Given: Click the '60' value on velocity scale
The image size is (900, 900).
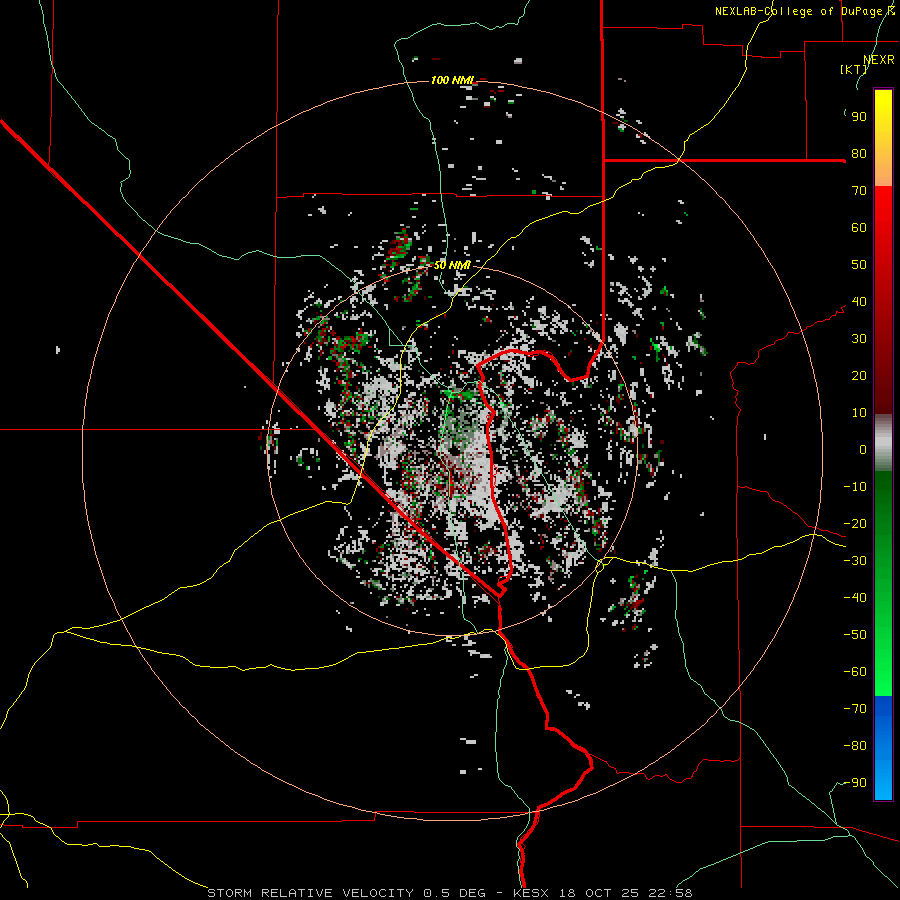Looking at the screenshot, I should point(859,228).
